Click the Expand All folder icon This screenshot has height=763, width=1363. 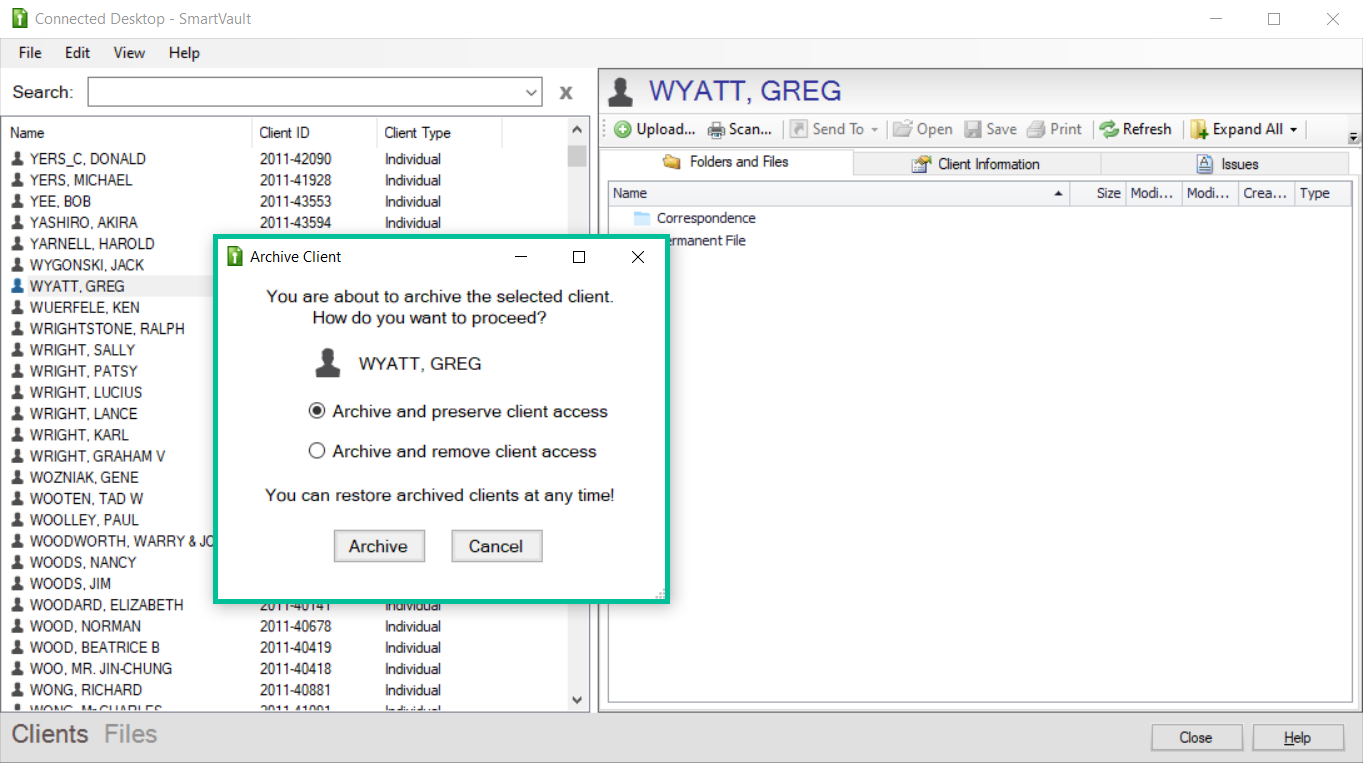point(1199,129)
